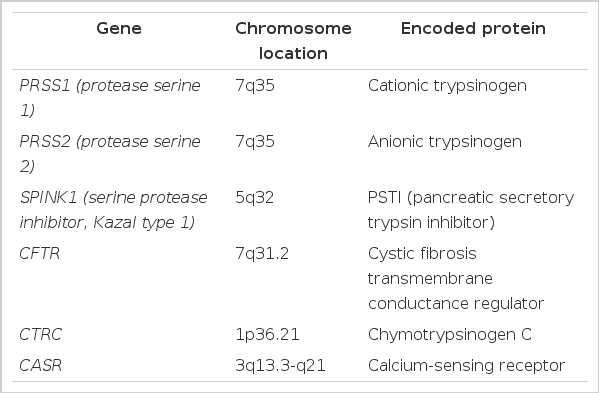Select the SPINK1 gene cell

tap(113, 210)
